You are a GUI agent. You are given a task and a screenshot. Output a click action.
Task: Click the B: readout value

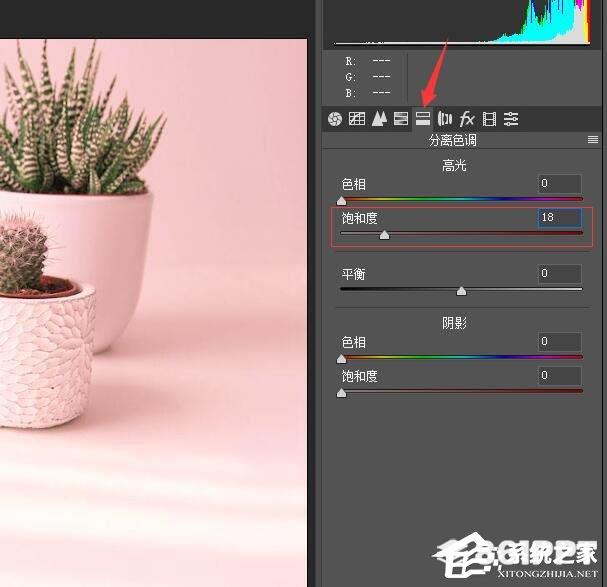click(381, 93)
